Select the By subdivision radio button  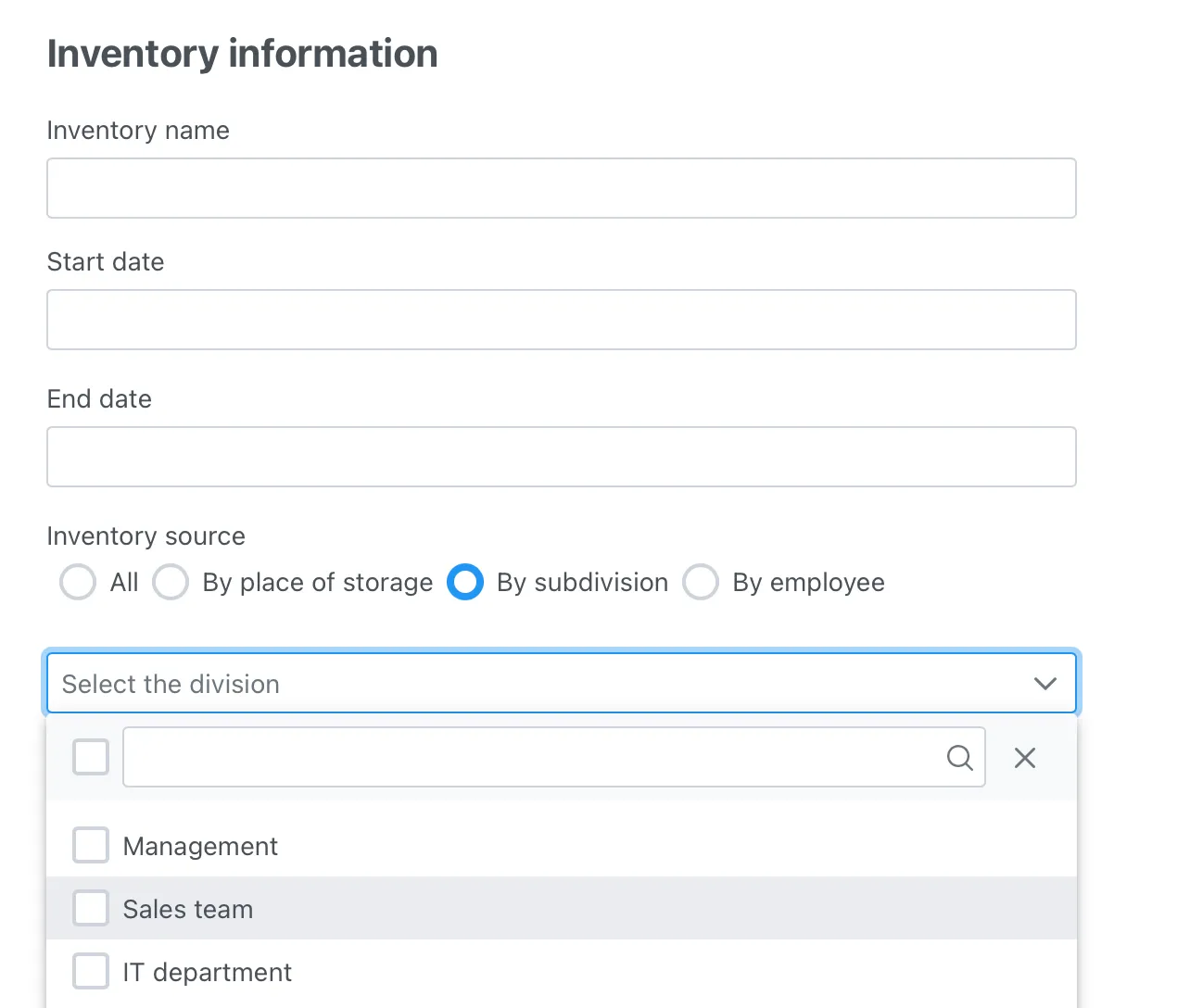(x=465, y=583)
